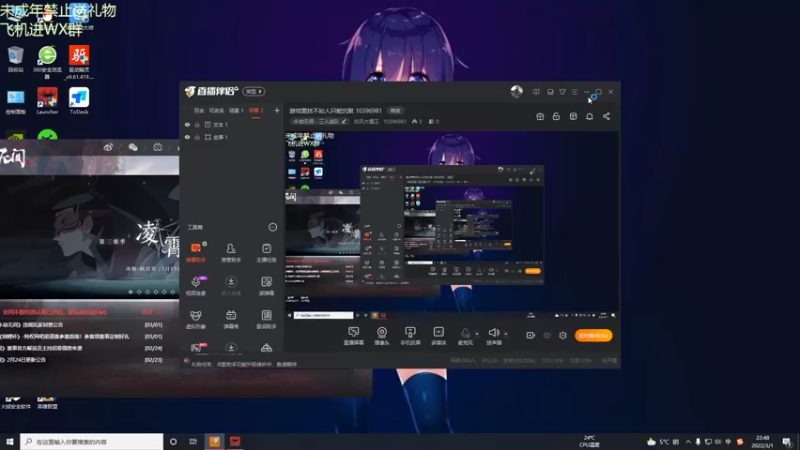Open the 主播任务 streamer tasks tool
This screenshot has height=450, width=800.
point(266,252)
